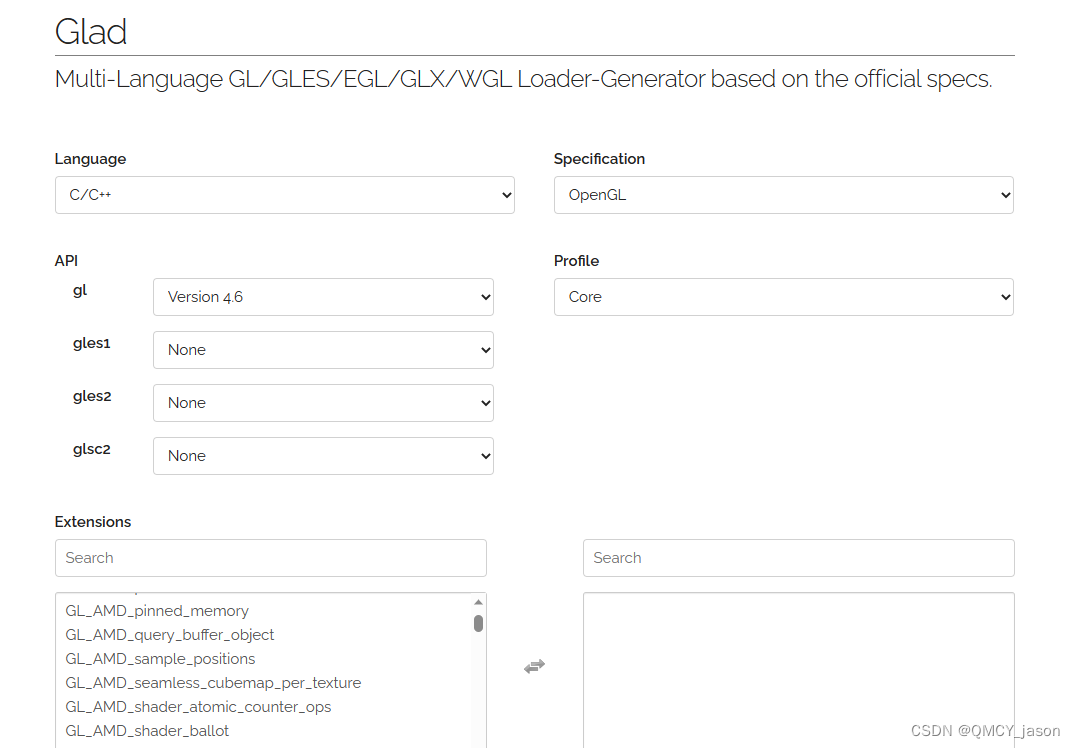
Task: Open the glsc2 API dropdown
Action: click(323, 456)
